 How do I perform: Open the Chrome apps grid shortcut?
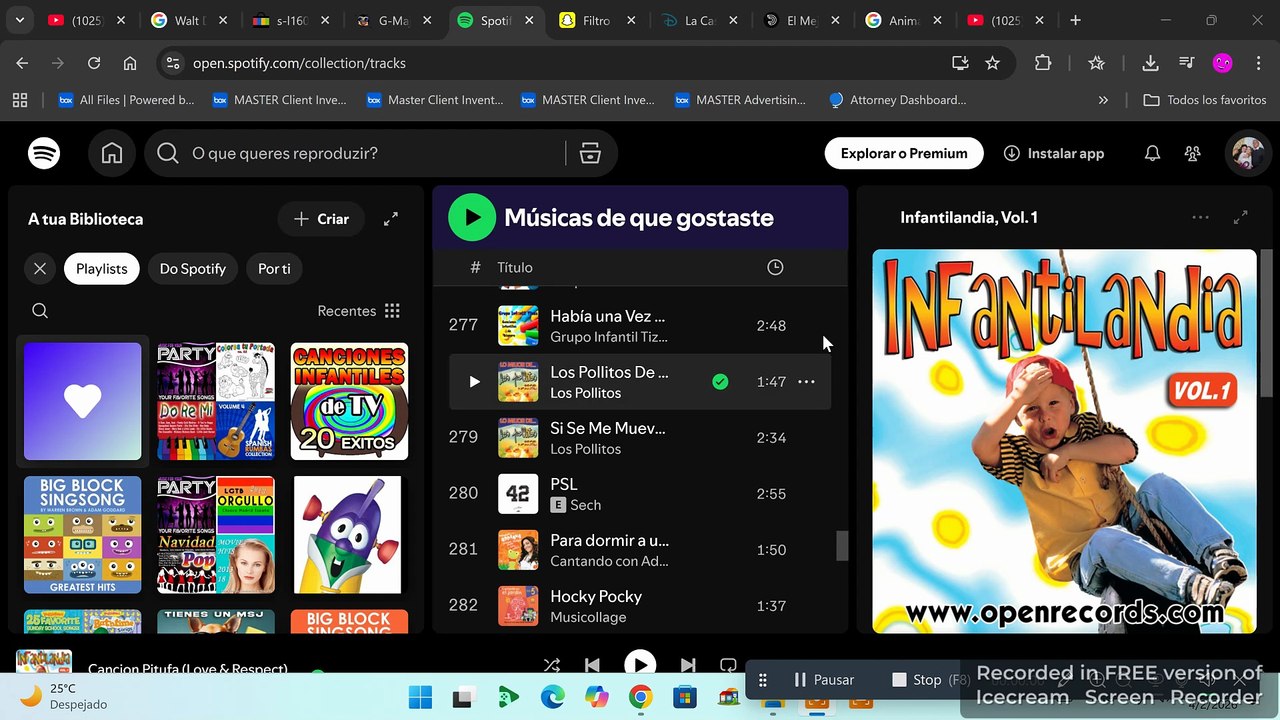[20, 100]
